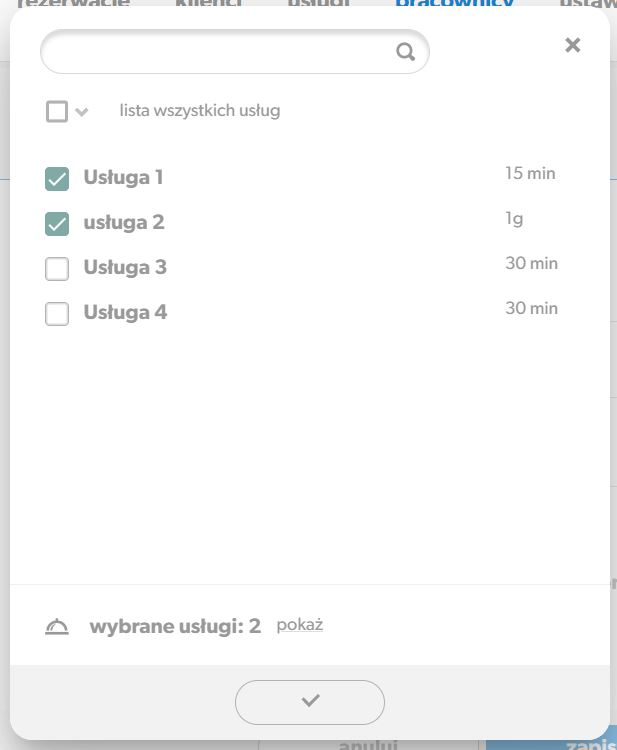This screenshot has width=617, height=750.
Task: Select the Usługa 4 label
Action: click(125, 312)
